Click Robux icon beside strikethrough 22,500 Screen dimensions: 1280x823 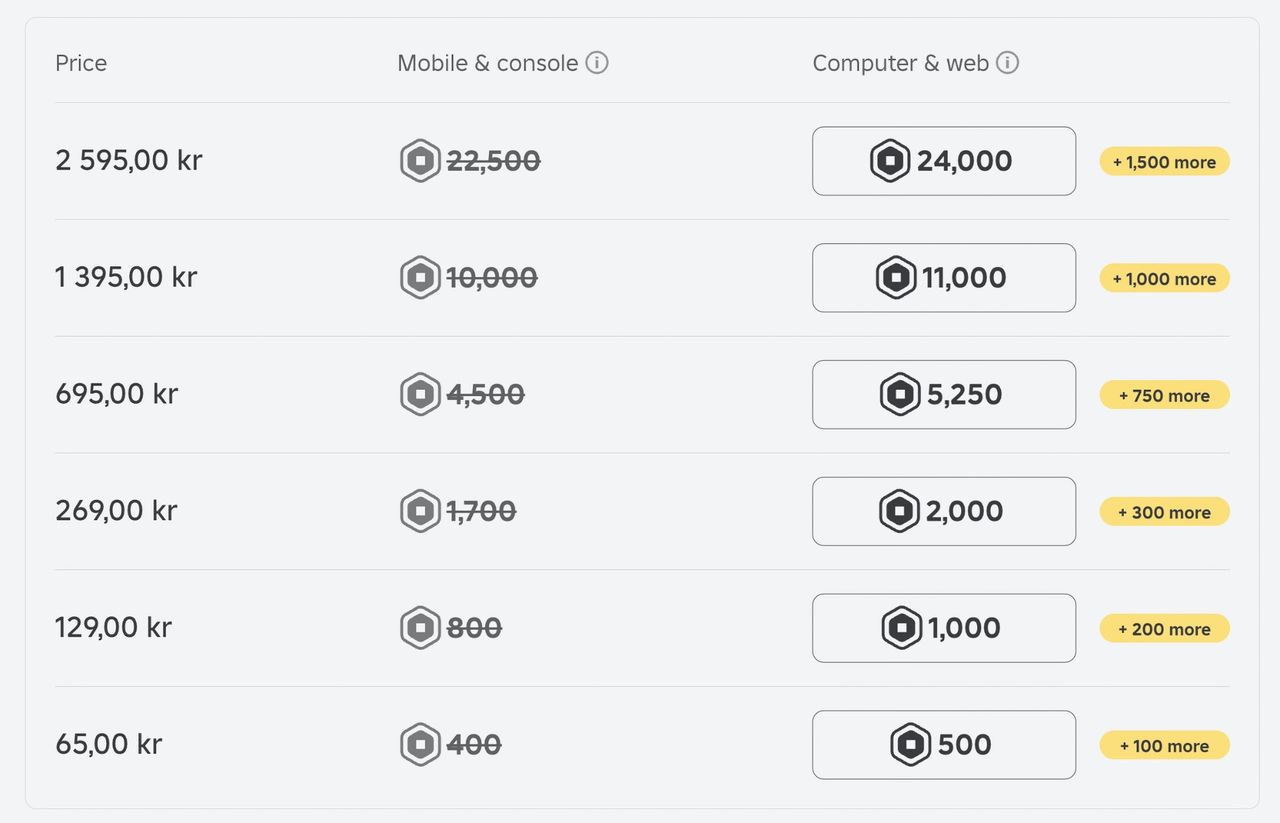tap(420, 161)
